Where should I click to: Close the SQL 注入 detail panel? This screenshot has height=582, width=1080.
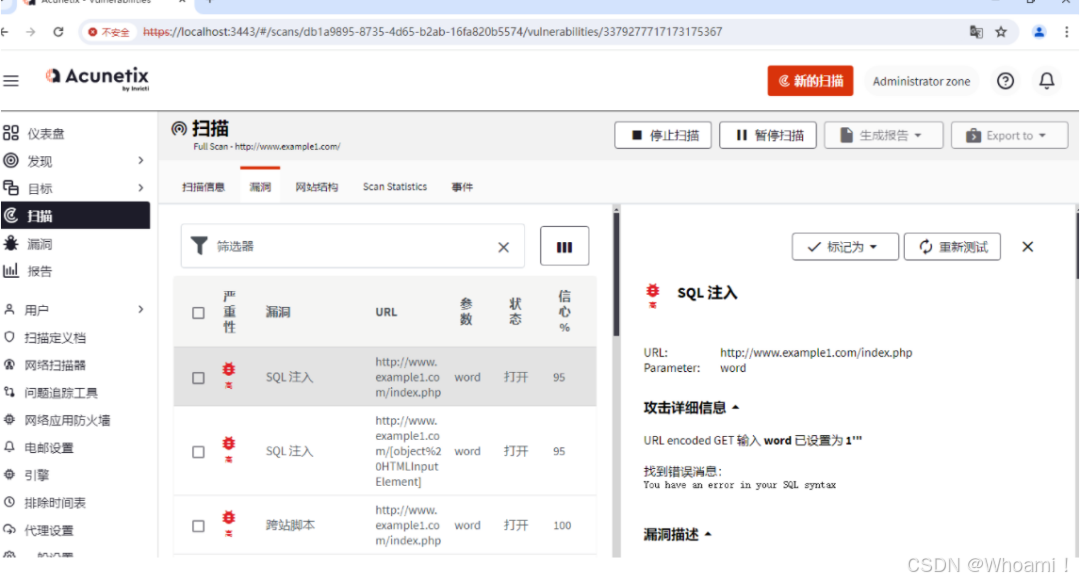coord(1028,247)
